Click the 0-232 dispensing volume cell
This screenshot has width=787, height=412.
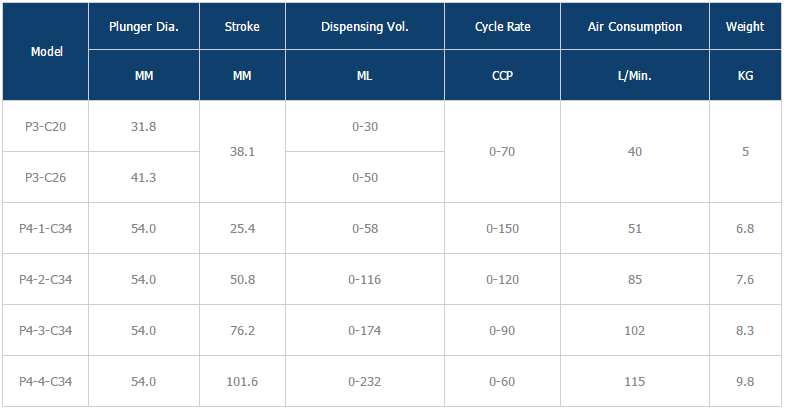366,382
